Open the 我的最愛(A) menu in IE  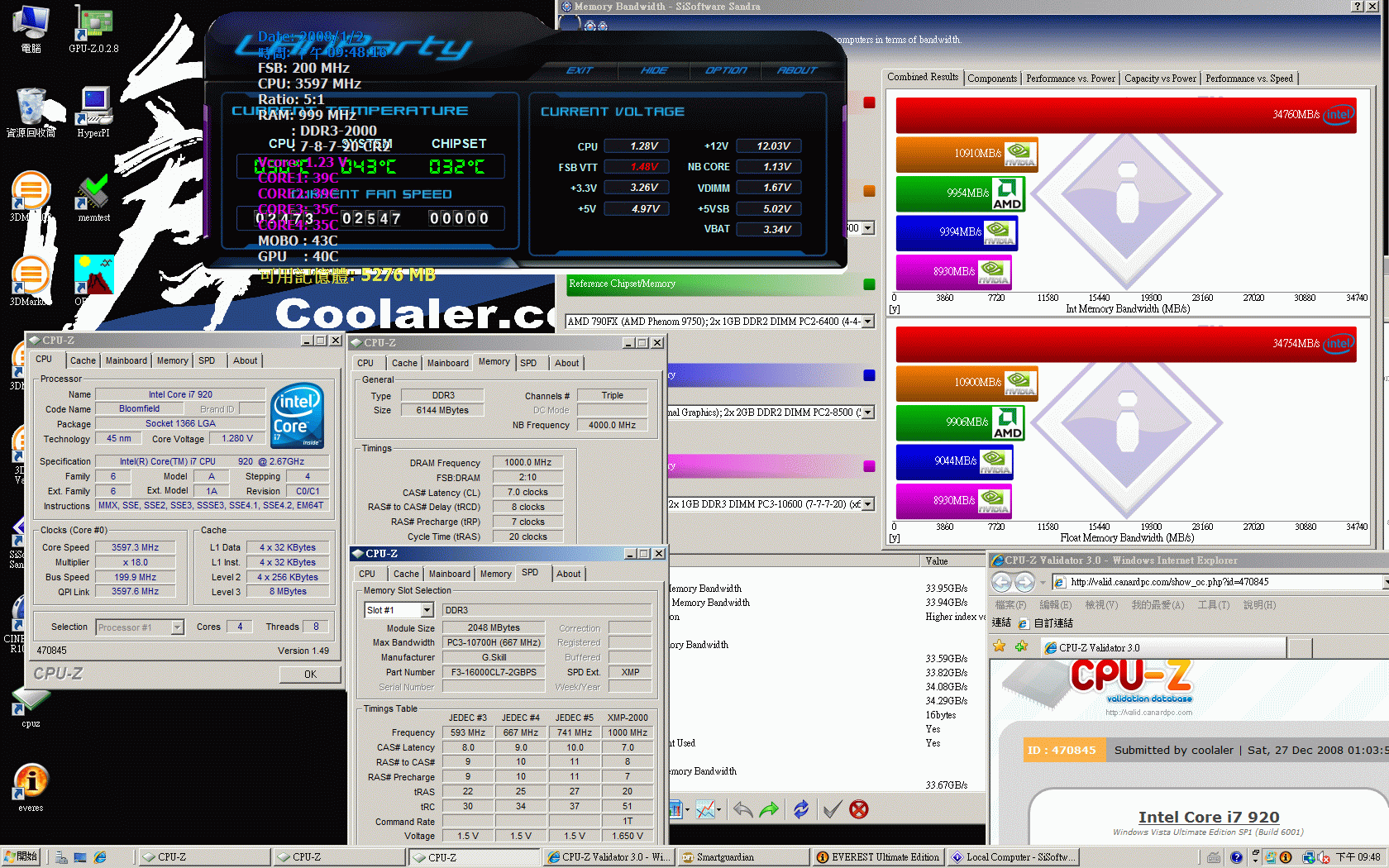1157,605
